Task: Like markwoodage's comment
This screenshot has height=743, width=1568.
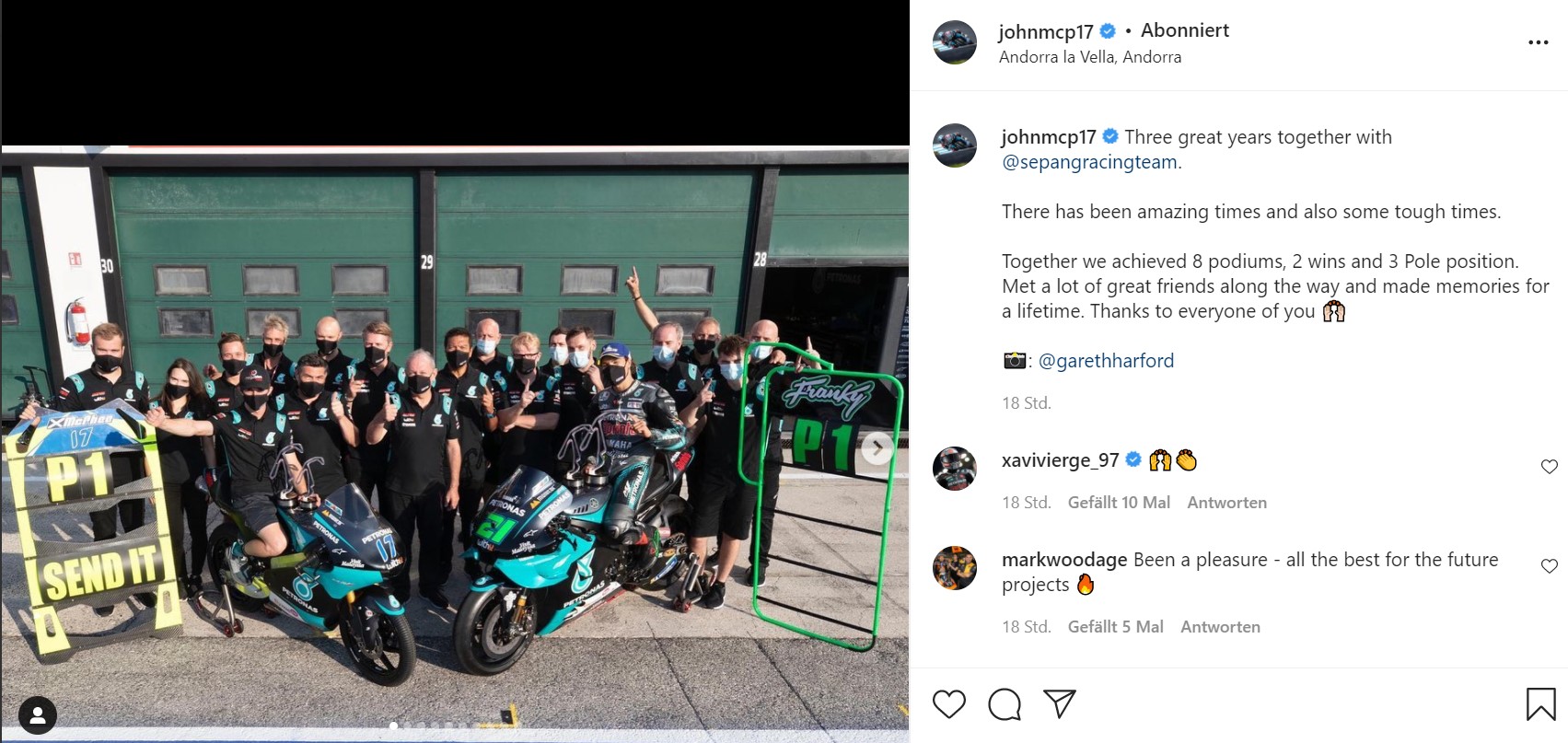Action: coord(1549,566)
